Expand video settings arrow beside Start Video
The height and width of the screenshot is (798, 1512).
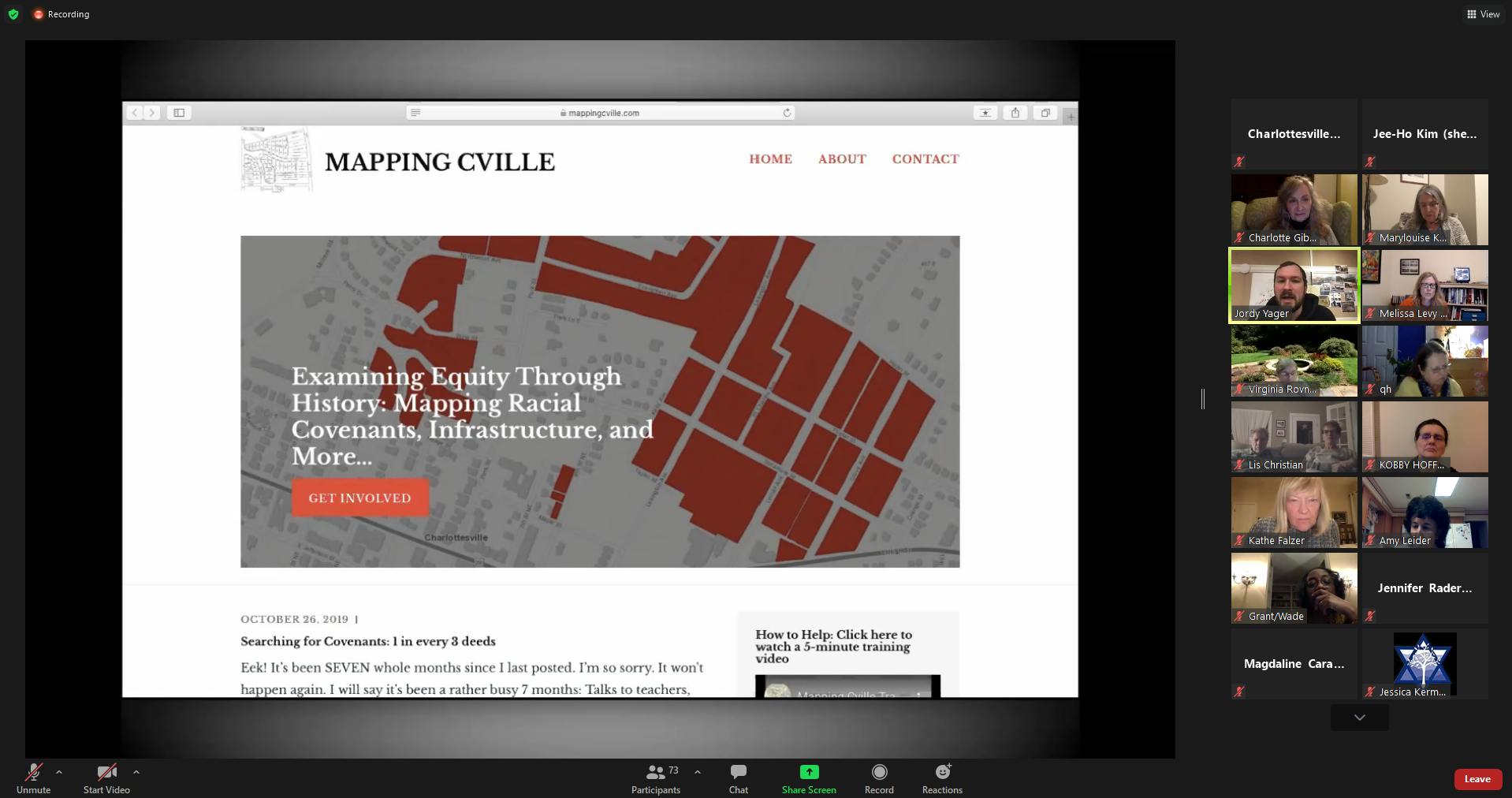tap(136, 772)
